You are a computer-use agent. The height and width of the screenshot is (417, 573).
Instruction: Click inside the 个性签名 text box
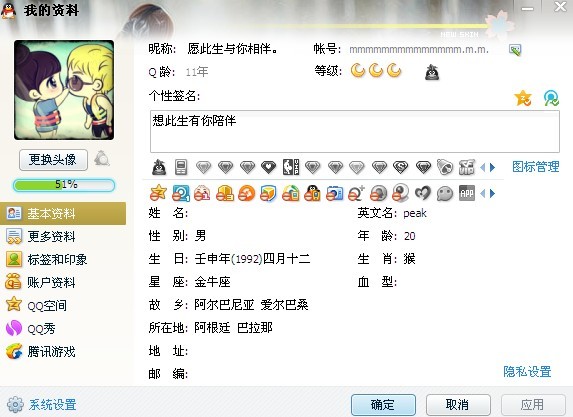point(354,132)
